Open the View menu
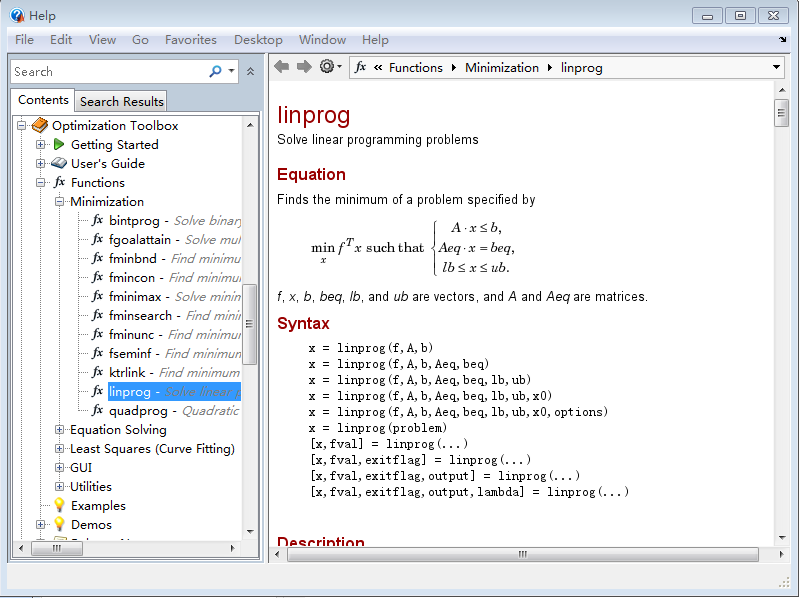The width and height of the screenshot is (799, 598). coord(102,40)
